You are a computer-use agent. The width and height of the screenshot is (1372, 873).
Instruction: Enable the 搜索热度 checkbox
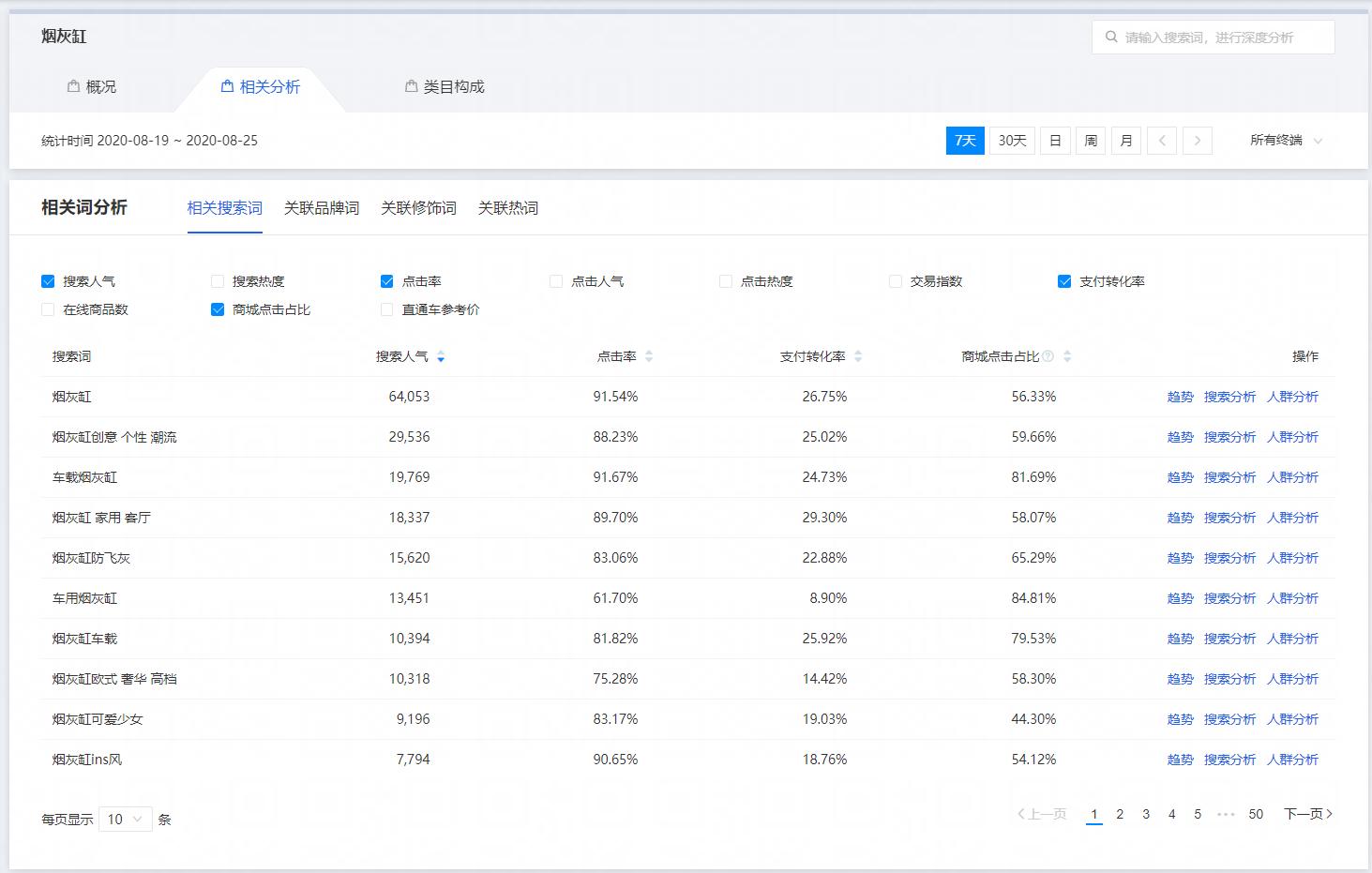[x=217, y=280]
